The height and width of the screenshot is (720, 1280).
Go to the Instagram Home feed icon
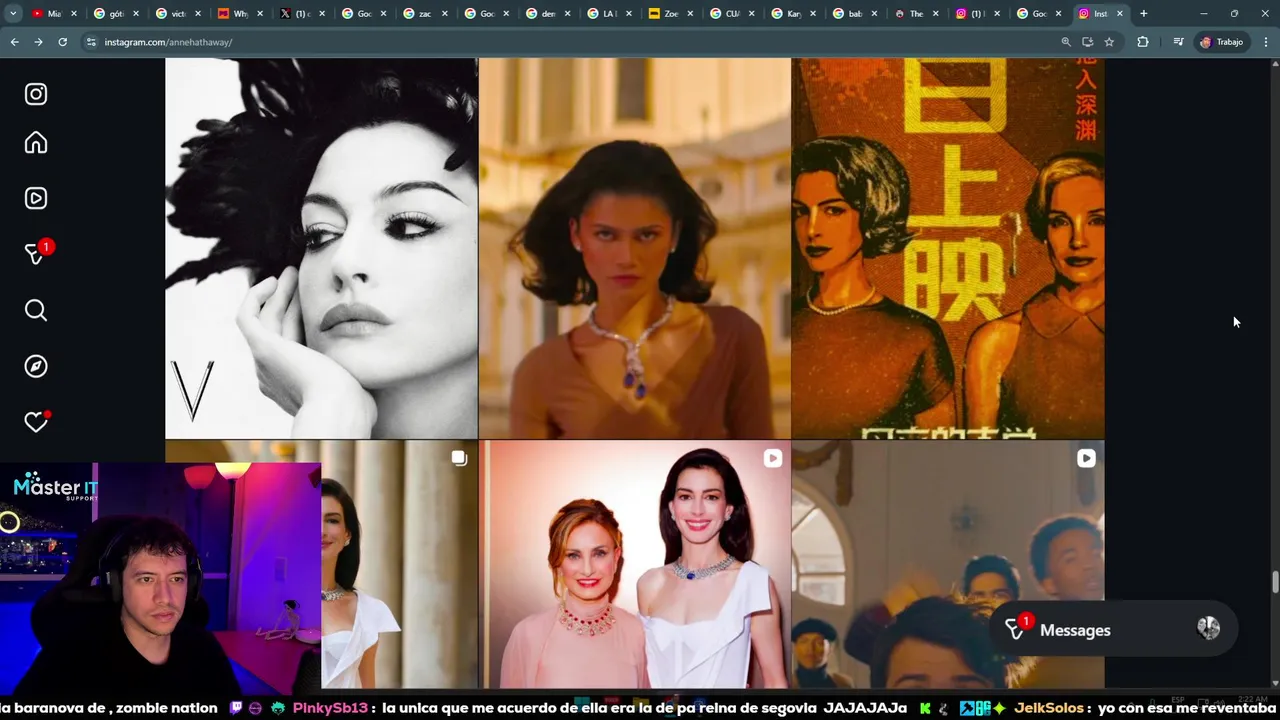(36, 143)
